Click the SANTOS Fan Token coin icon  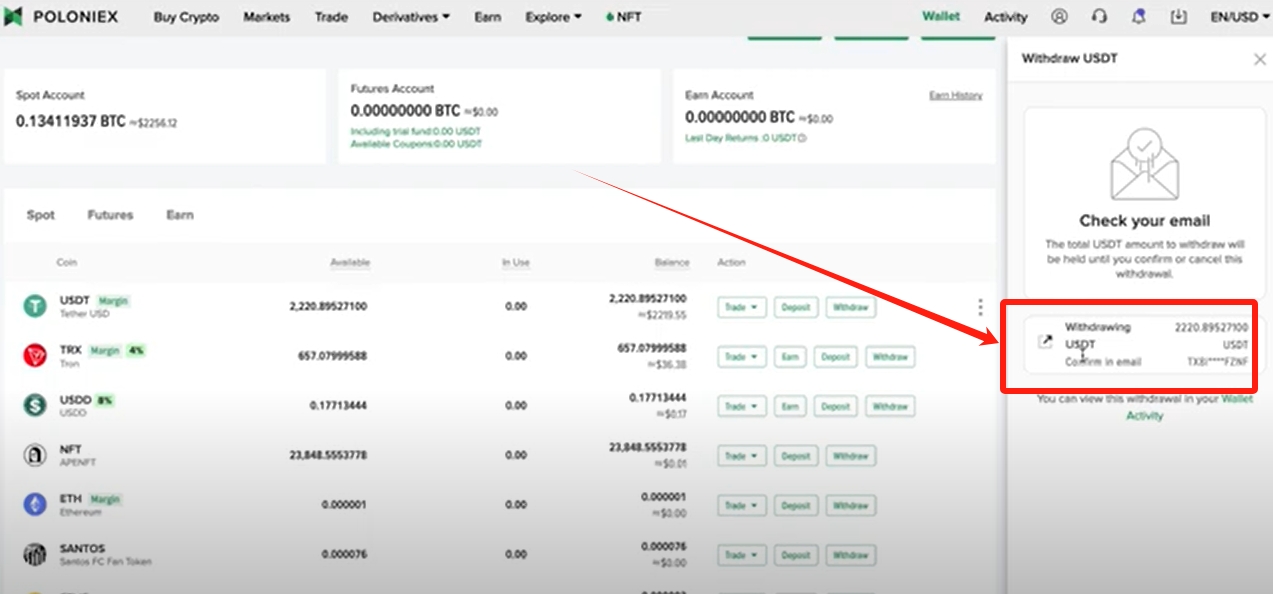pos(35,554)
